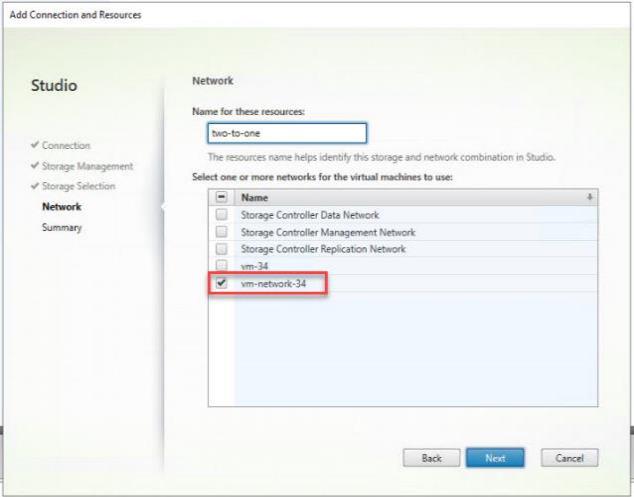Screen dimensions: 634x497
Task: Go to the Connection wizard step
Action: tap(65, 146)
